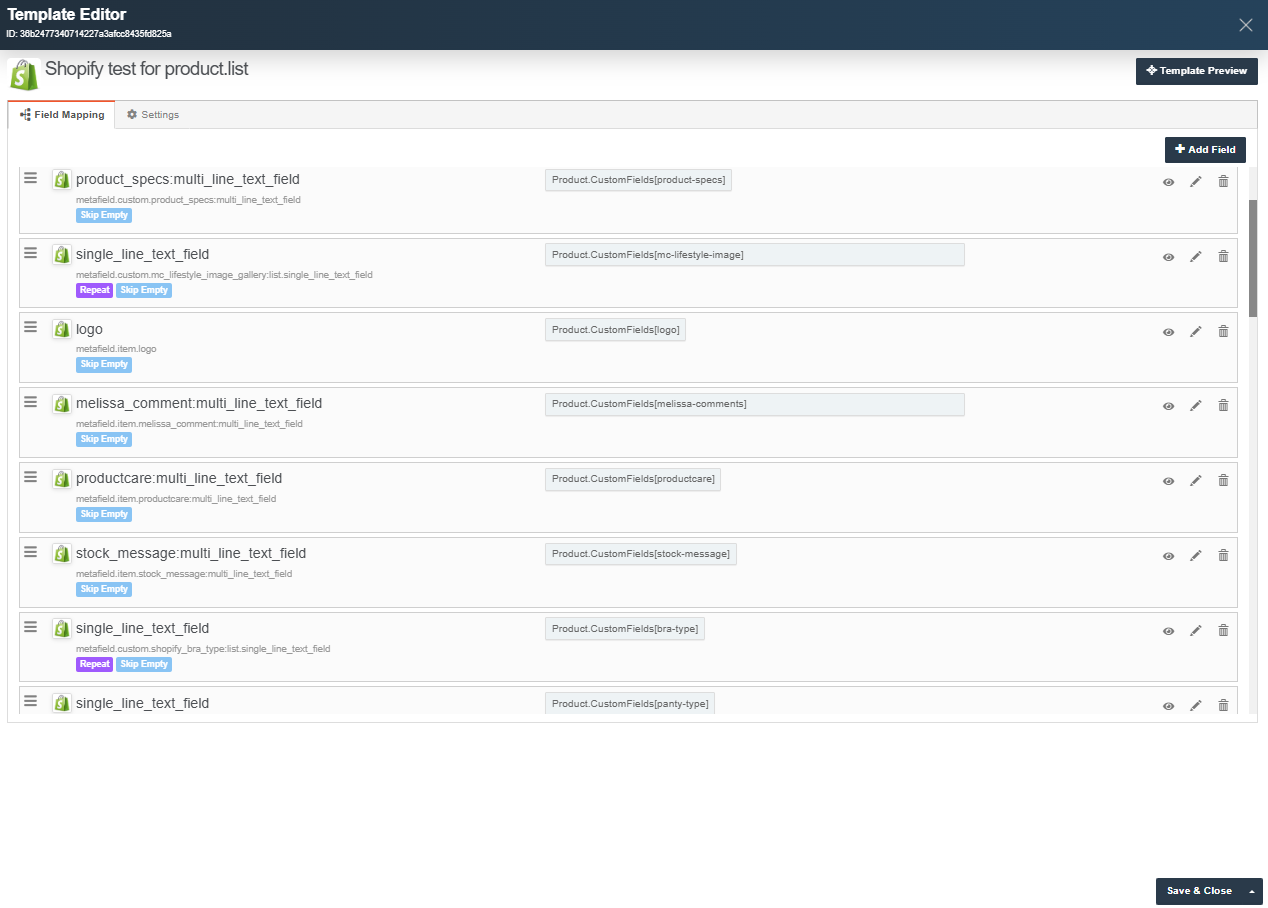Click Product.CustomFields[product-specs] mapping box

[638, 180]
